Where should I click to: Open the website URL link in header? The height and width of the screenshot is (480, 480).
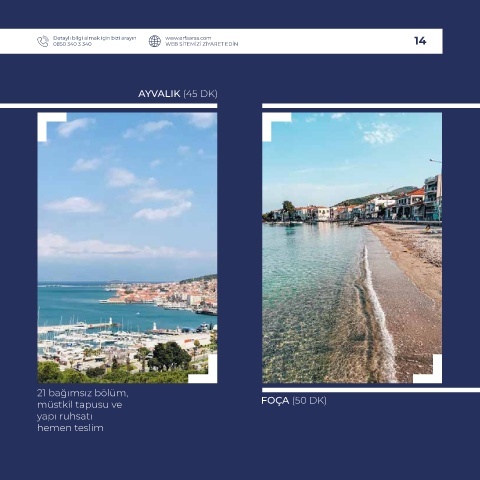[188, 38]
